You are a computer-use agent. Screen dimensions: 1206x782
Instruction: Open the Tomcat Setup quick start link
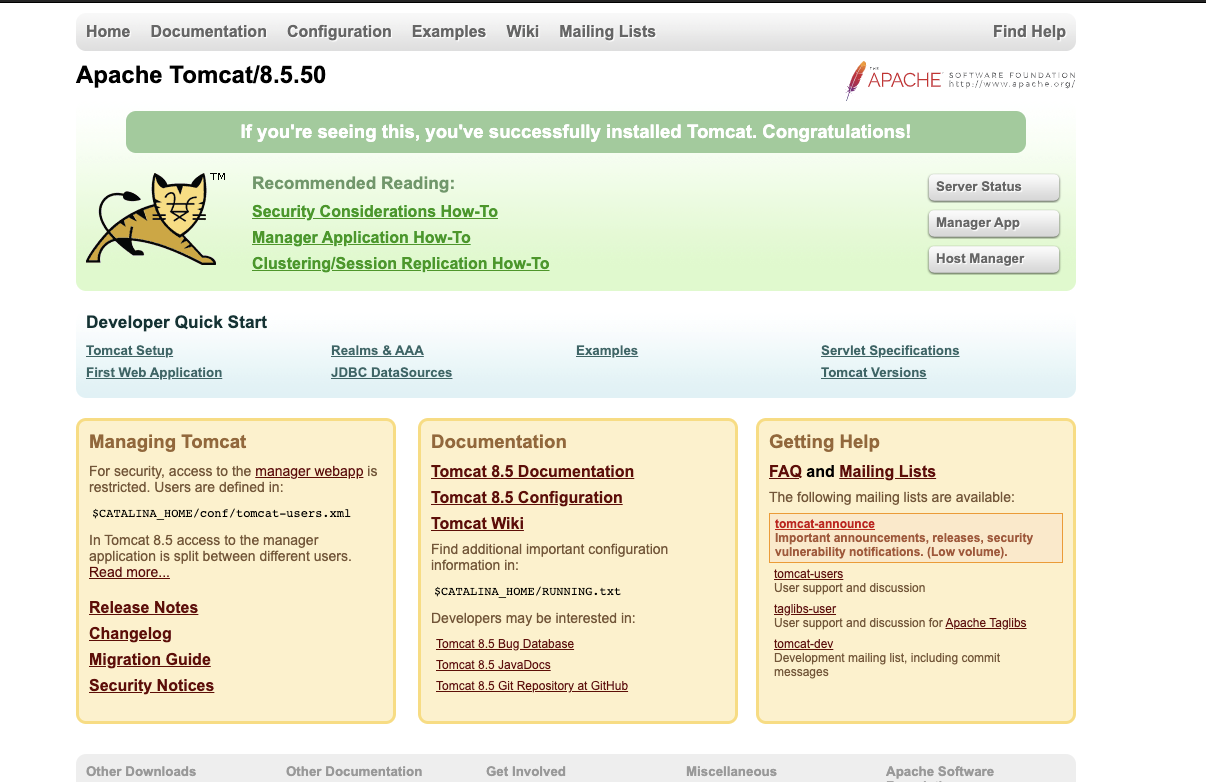point(129,350)
